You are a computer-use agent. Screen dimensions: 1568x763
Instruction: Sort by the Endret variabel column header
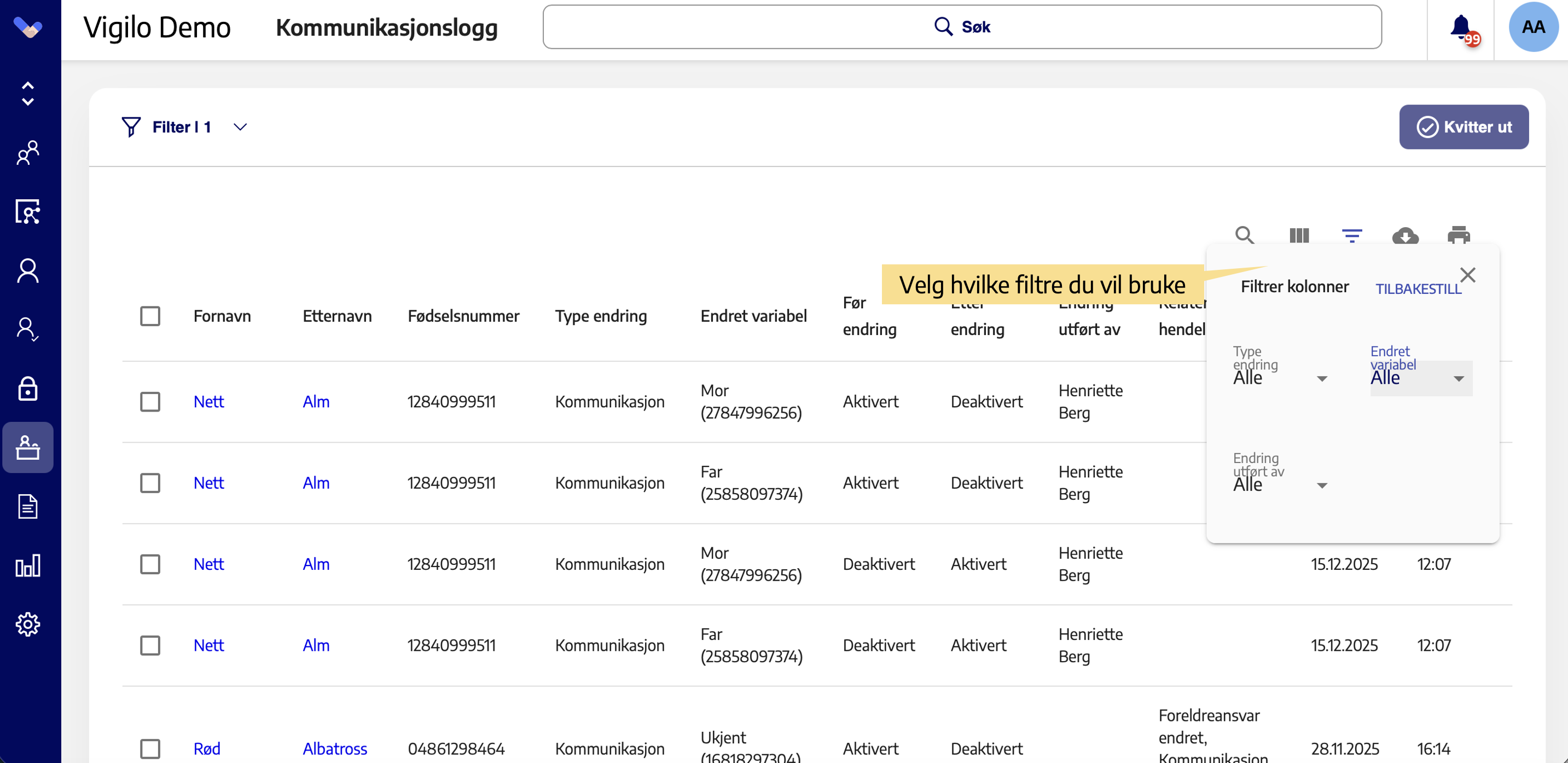[x=753, y=316]
